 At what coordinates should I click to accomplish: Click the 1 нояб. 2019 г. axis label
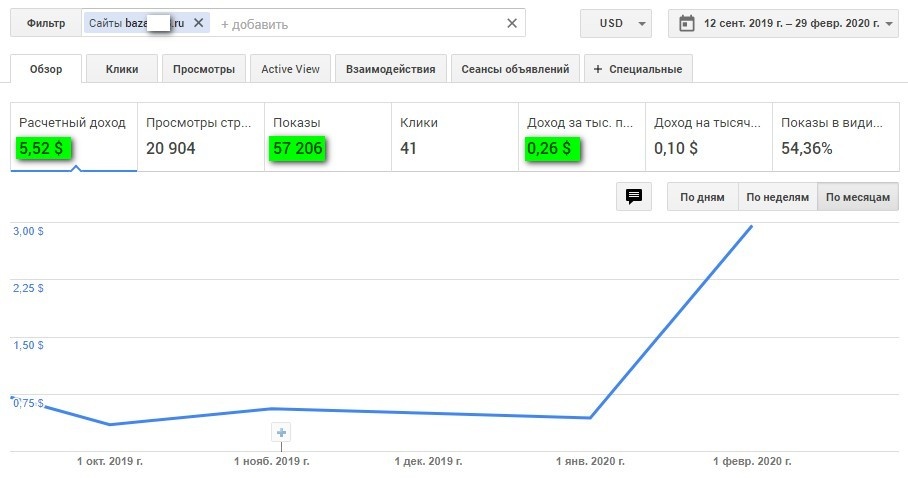click(272, 461)
